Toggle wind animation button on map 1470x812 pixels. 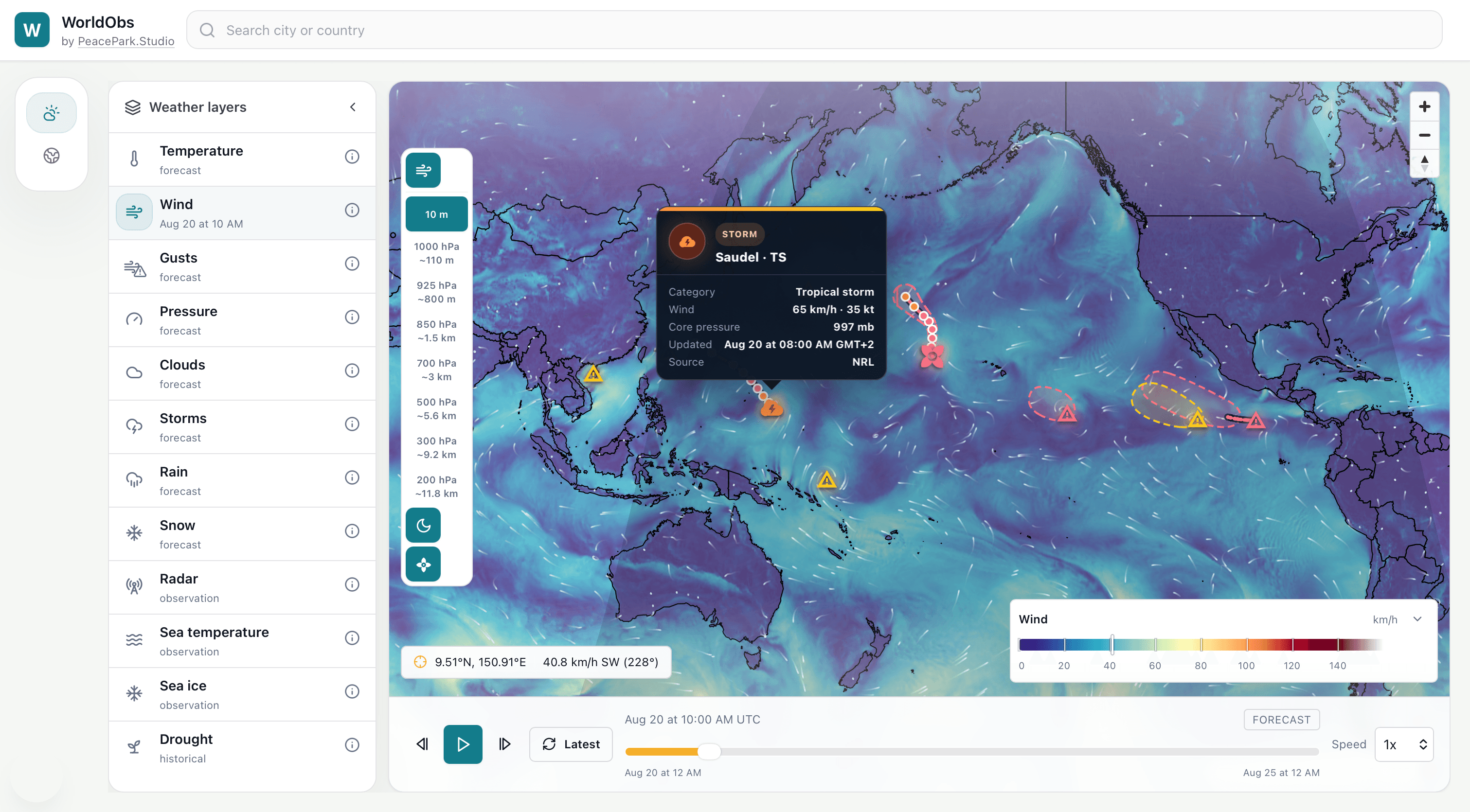click(423, 170)
